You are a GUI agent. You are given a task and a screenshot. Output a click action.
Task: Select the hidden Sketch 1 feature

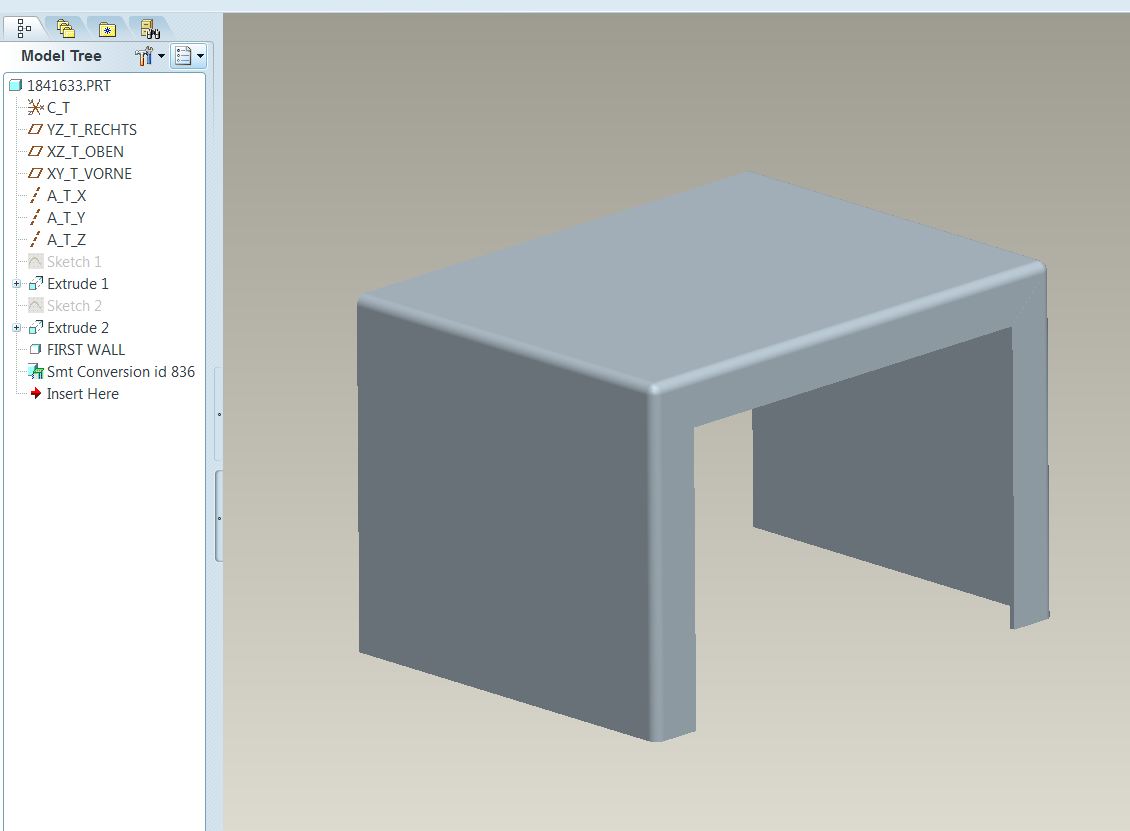coord(74,262)
